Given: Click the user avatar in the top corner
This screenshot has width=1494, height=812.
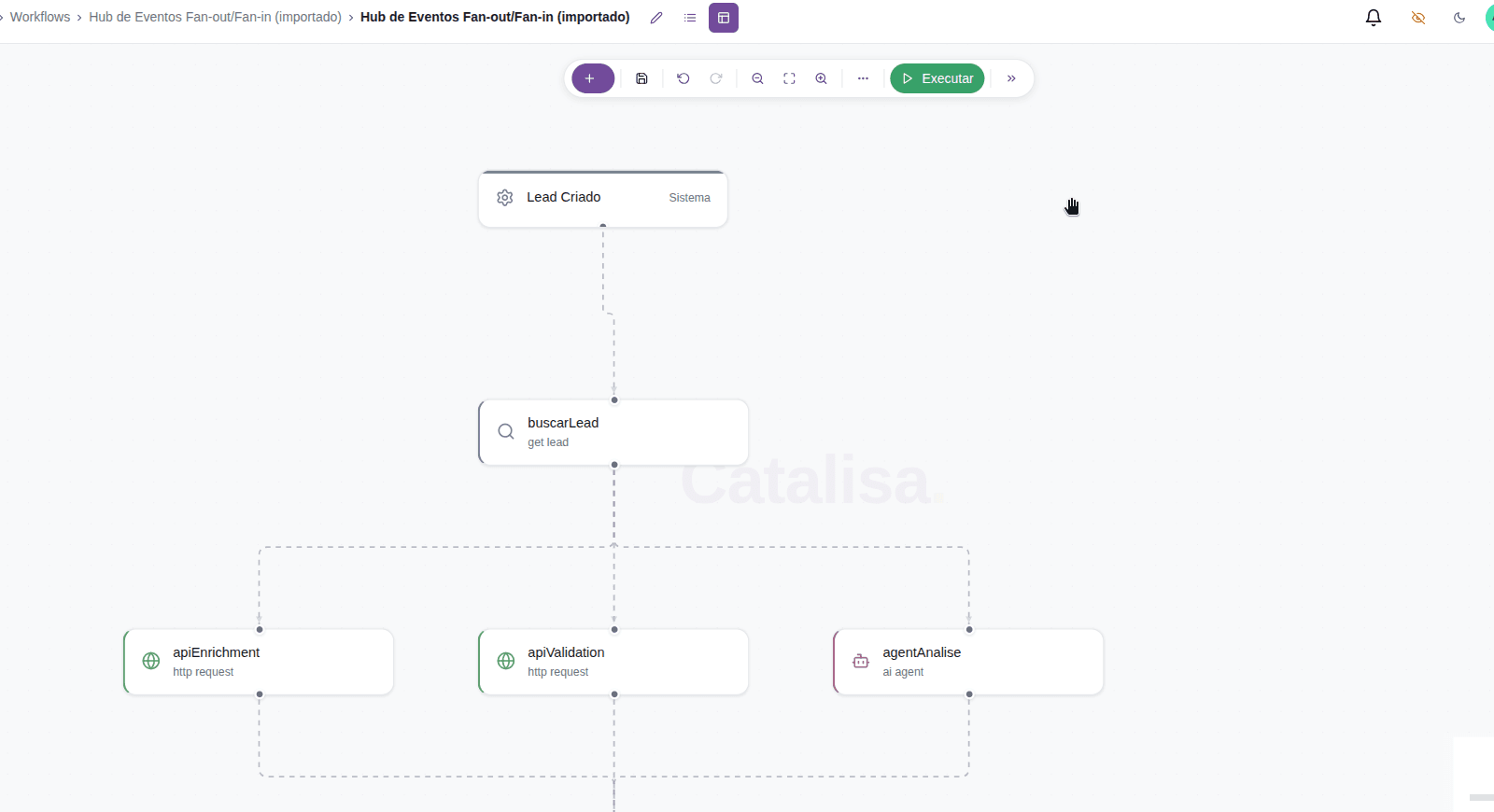Looking at the screenshot, I should pos(1490,17).
